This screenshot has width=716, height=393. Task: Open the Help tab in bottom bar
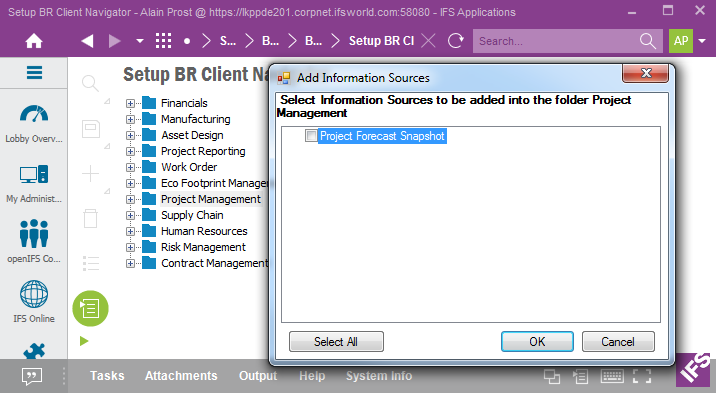pos(312,376)
